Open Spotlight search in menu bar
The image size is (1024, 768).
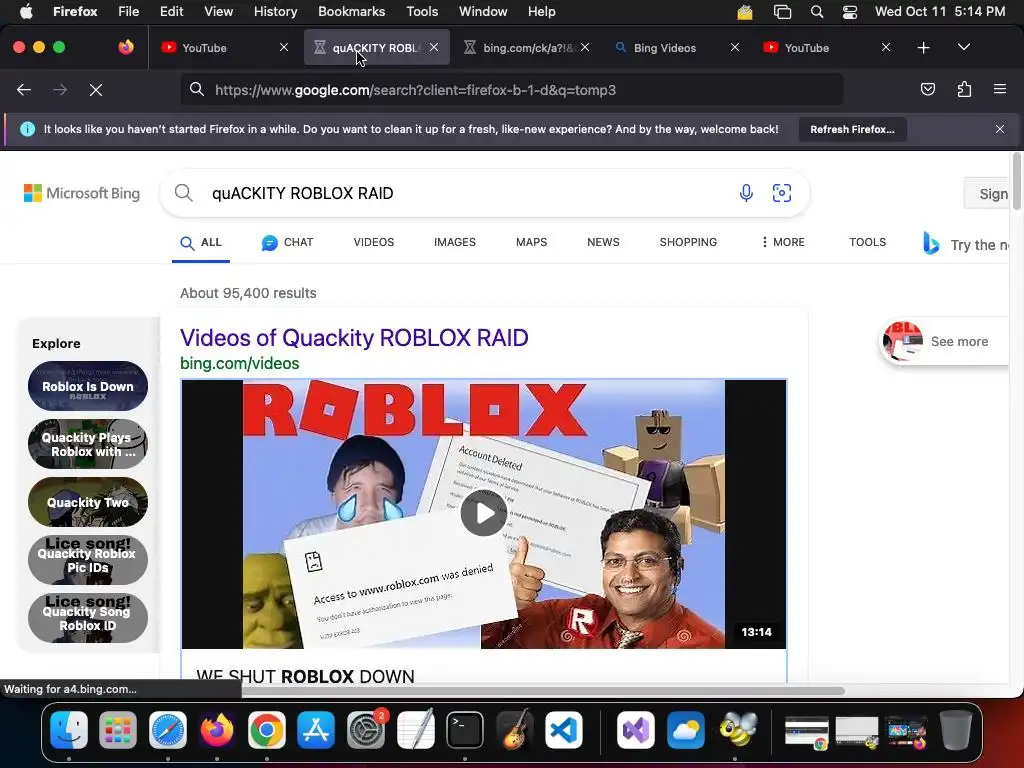pos(816,12)
